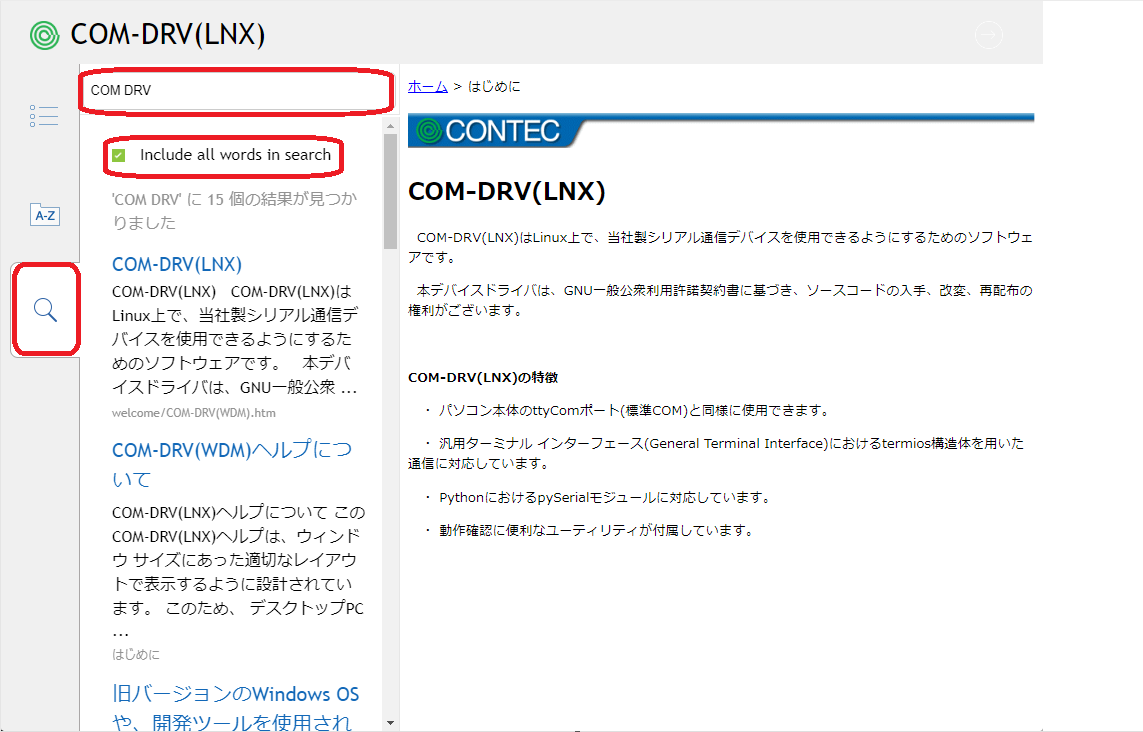This screenshot has width=1143, height=732.
Task: Click the results scrollbar up arrow
Action: (x=391, y=126)
